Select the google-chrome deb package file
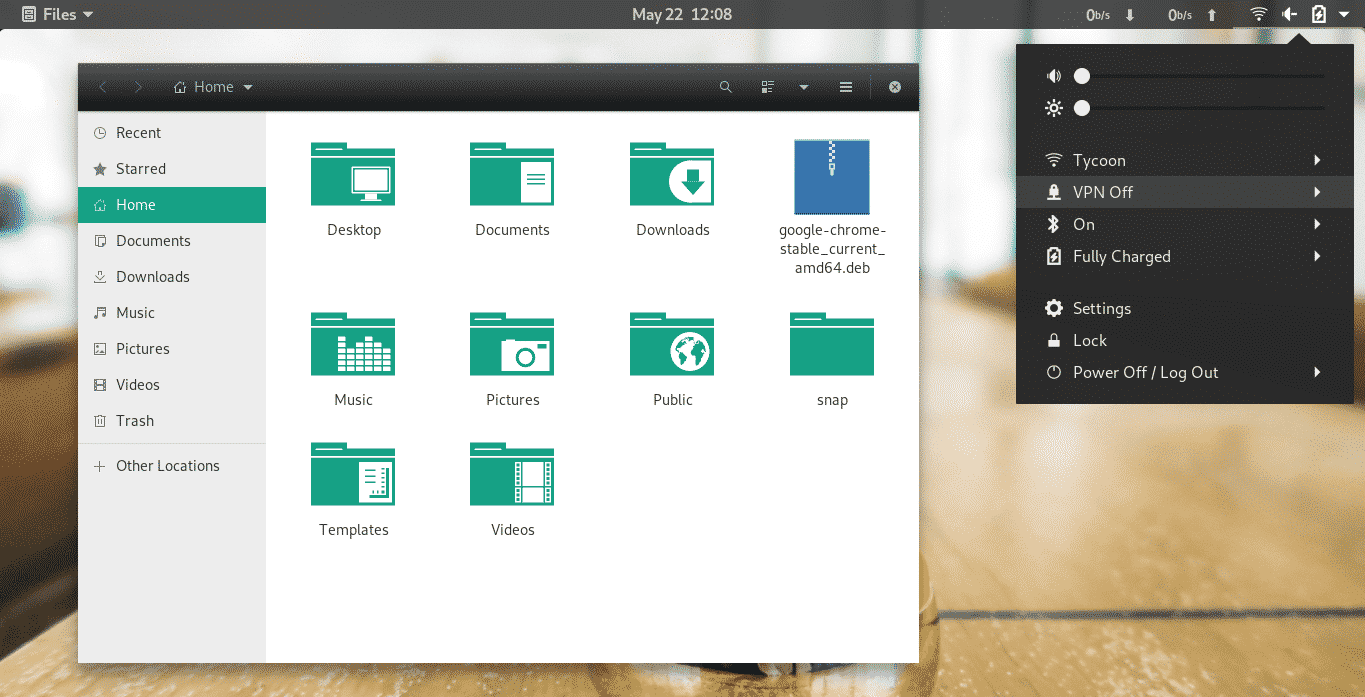The height and width of the screenshot is (697, 1365). [x=831, y=177]
